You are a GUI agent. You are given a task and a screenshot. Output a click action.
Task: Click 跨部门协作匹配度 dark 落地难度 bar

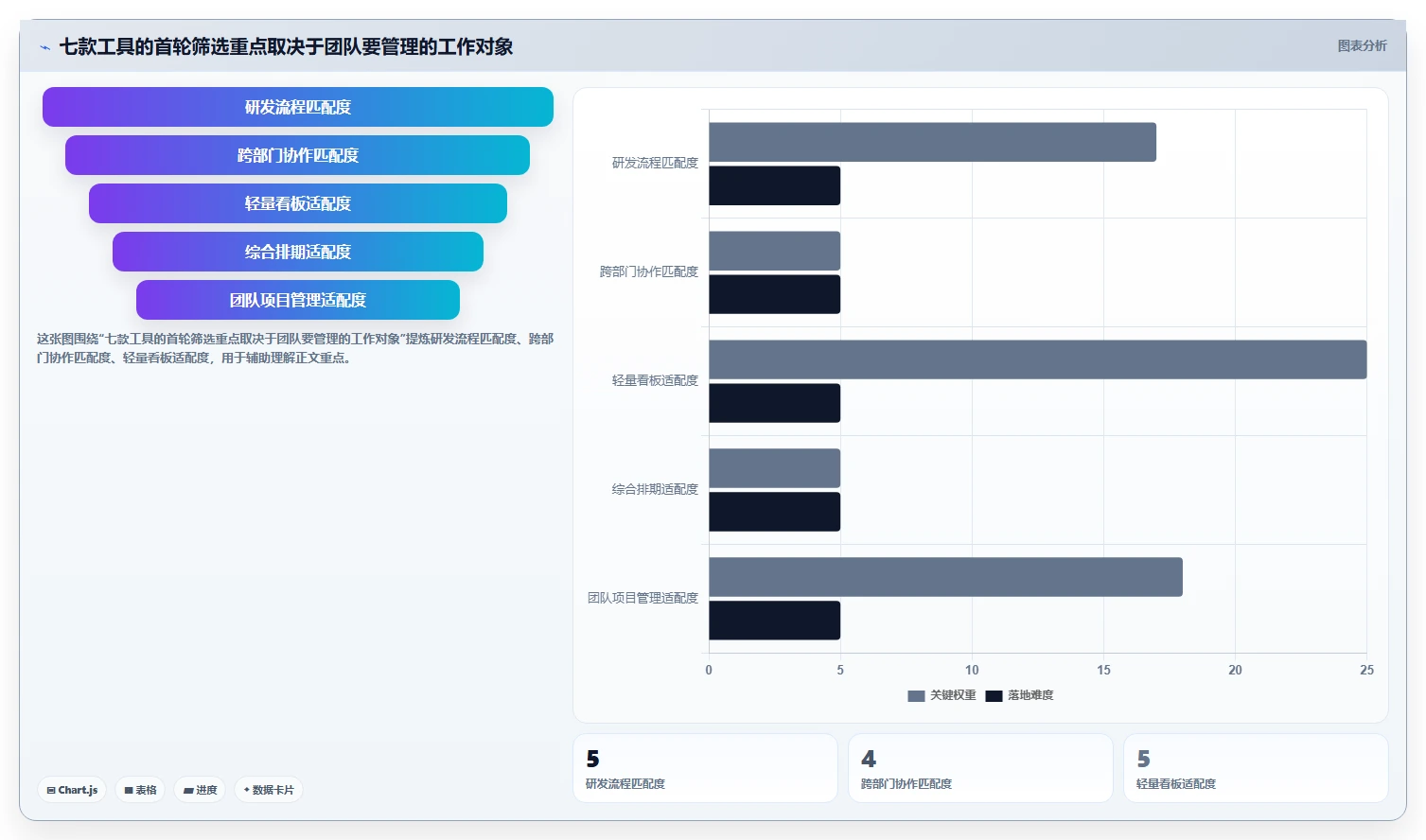click(774, 294)
